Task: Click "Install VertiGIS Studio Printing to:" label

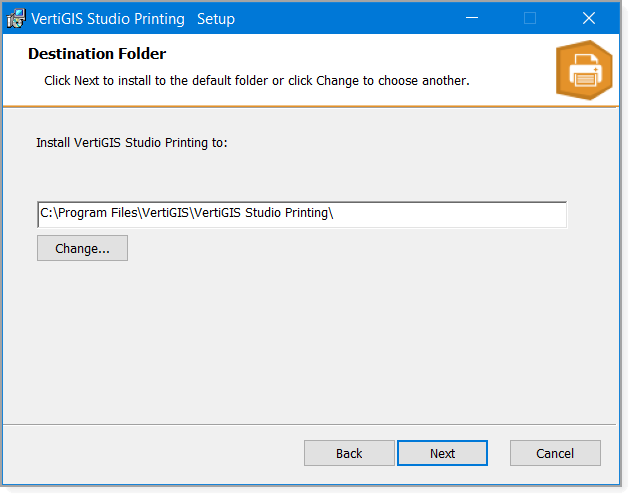Action: 132,143
